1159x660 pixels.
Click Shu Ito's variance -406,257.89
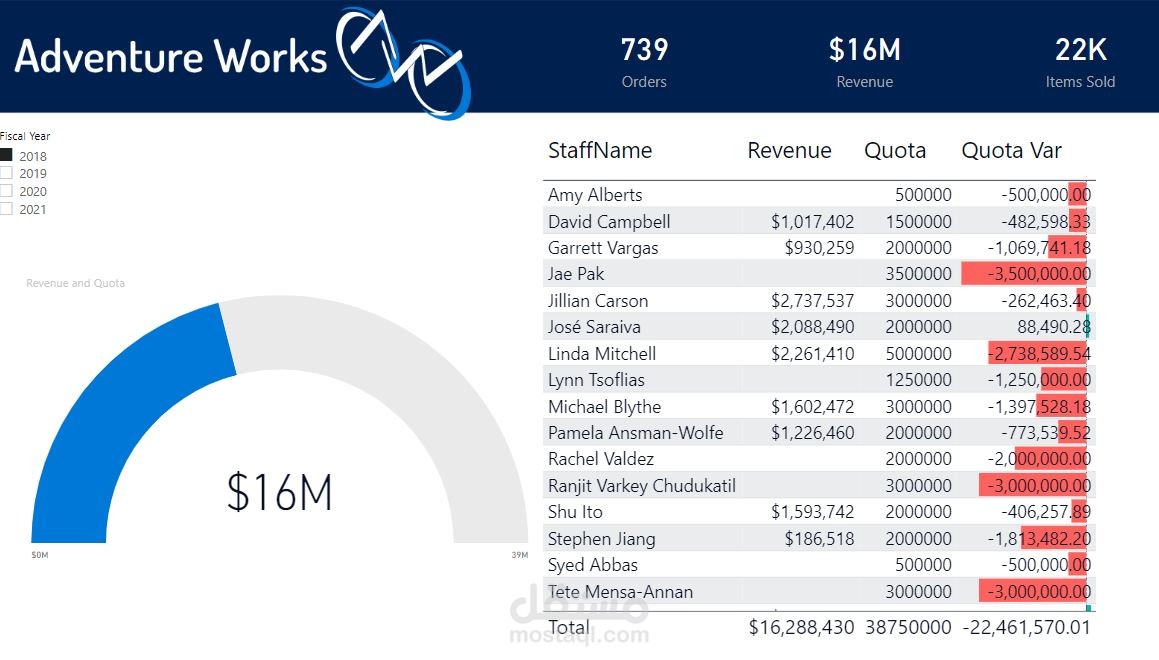tap(1046, 511)
